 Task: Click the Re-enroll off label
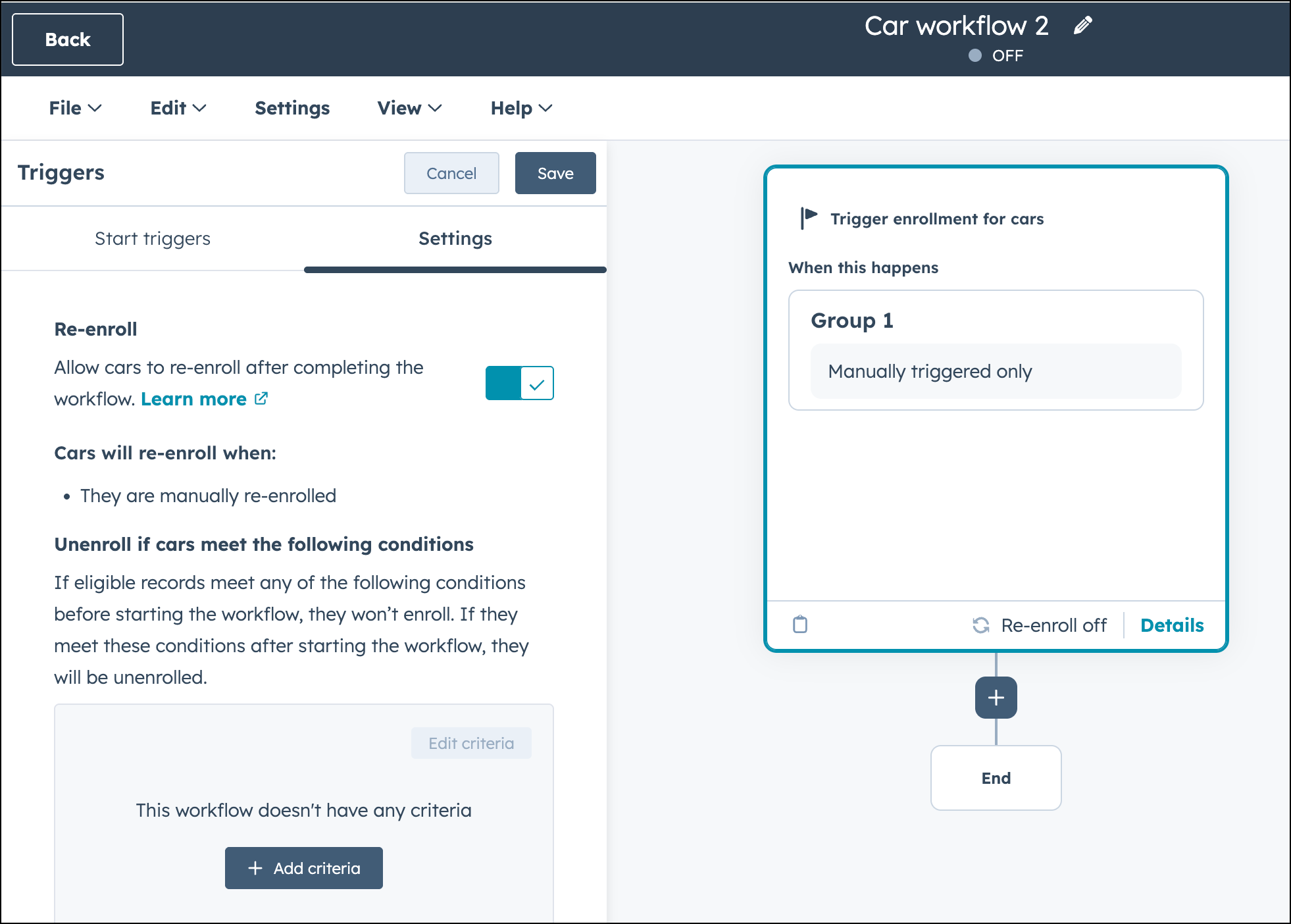(1053, 625)
